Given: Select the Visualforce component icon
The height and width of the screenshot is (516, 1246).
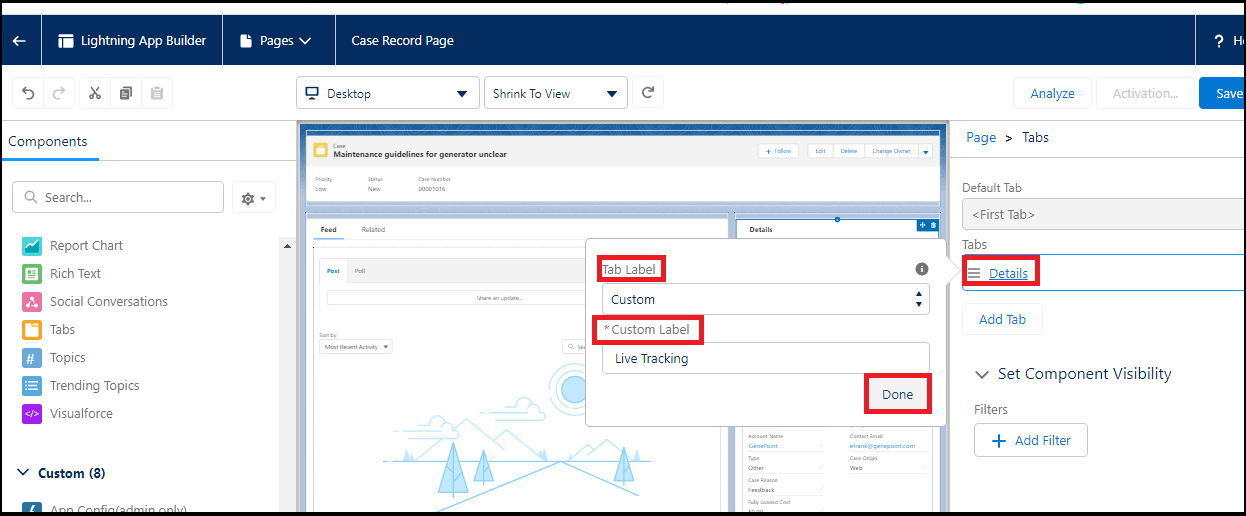Looking at the screenshot, I should pyautogui.click(x=32, y=413).
